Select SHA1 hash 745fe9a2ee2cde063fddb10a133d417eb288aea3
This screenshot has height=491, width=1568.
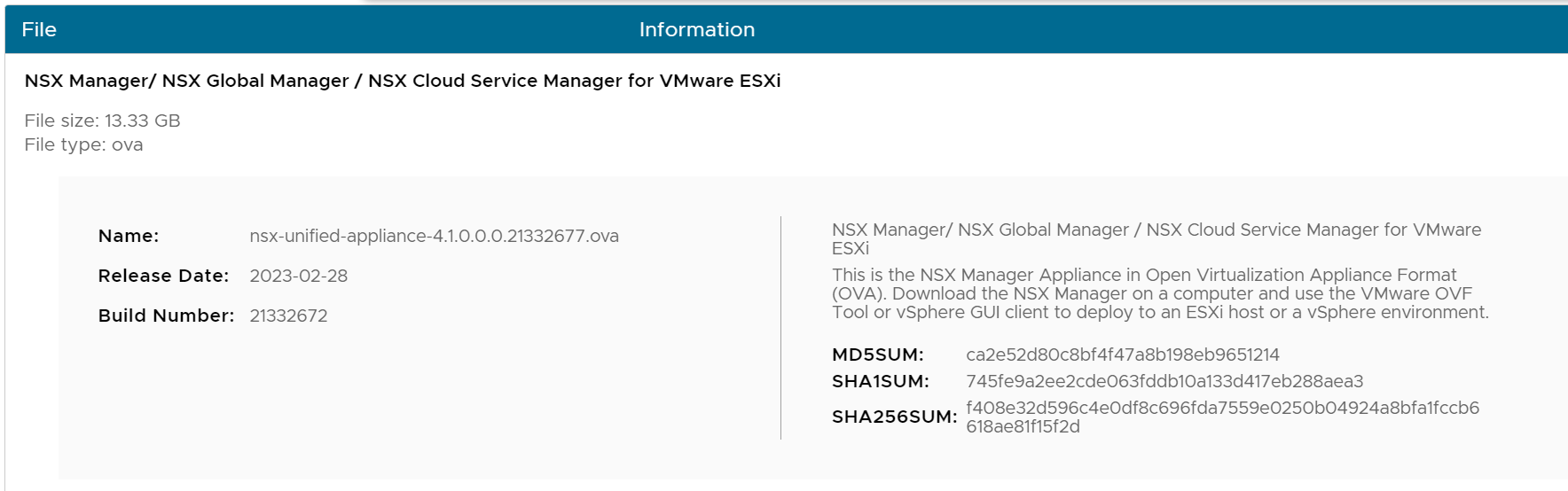[1164, 381]
